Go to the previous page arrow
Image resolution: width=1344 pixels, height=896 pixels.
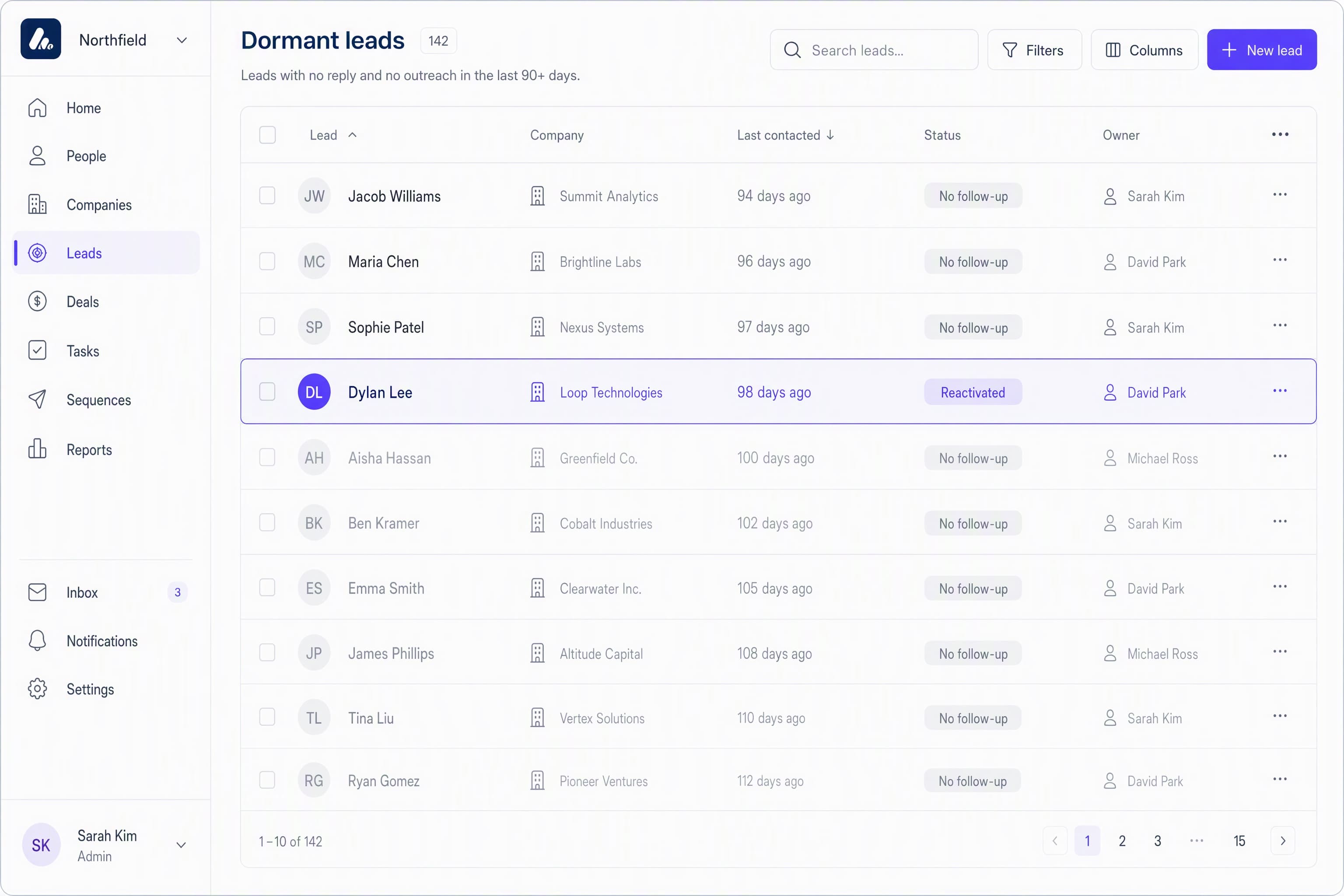(x=1055, y=841)
